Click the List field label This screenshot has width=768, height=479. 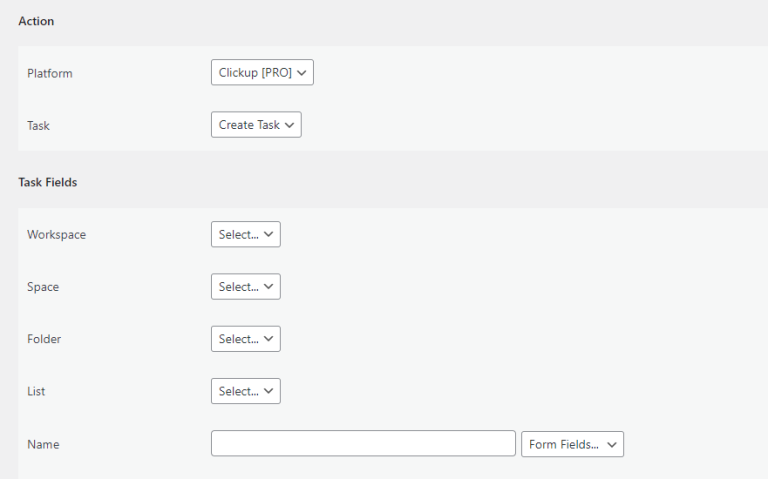[36, 391]
